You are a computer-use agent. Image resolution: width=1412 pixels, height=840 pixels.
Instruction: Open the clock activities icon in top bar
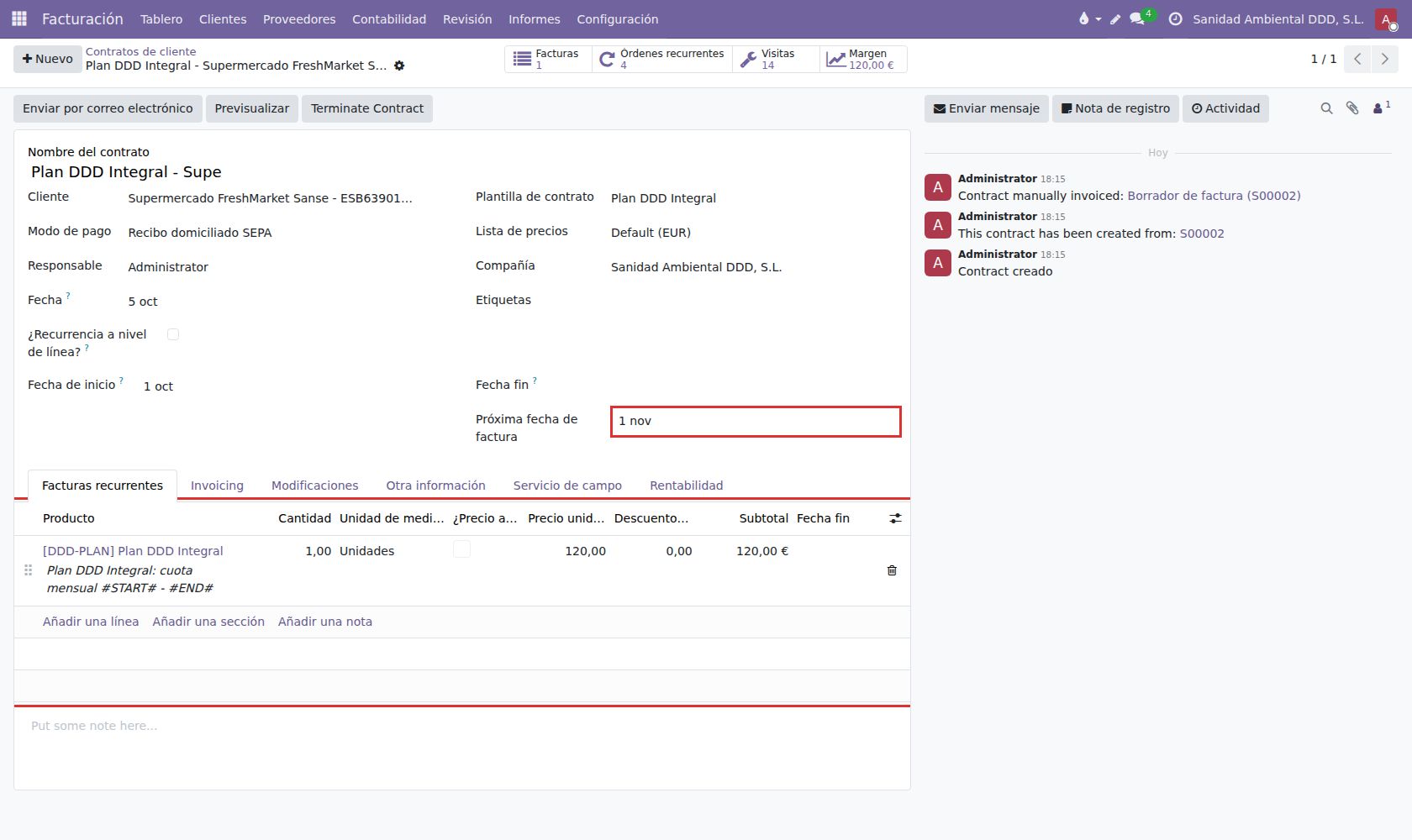(1176, 18)
